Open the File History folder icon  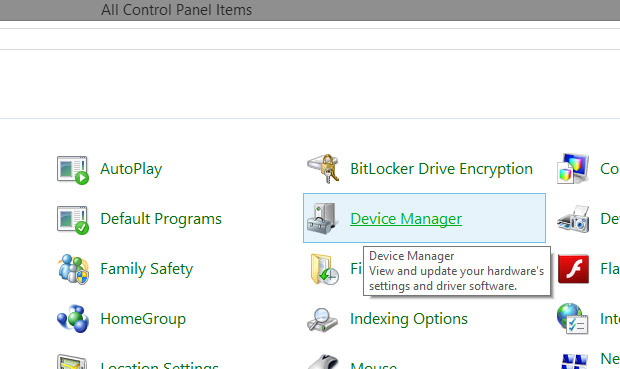324,269
